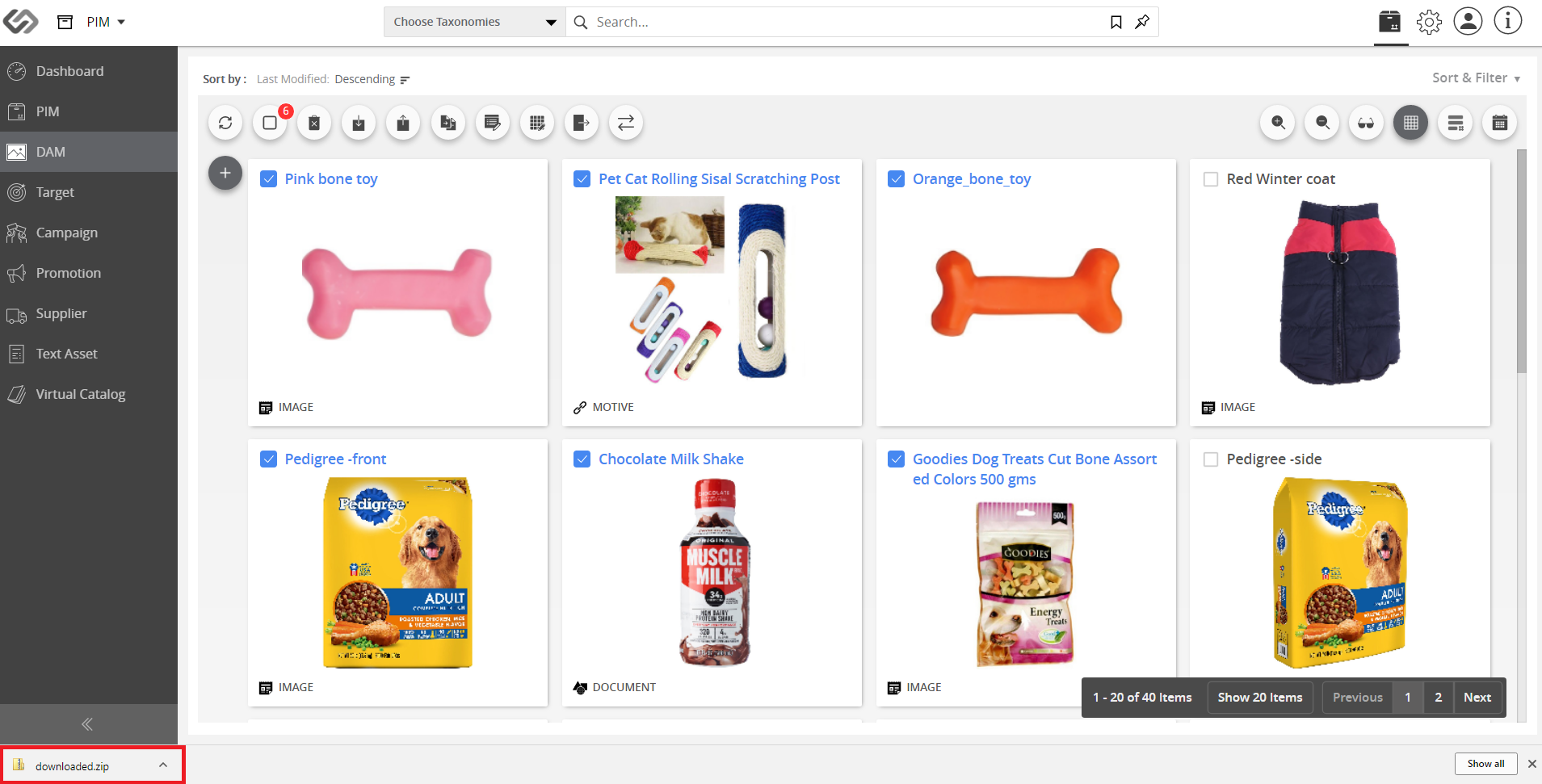Expand the downloaded.zip options chevron
Image resolution: width=1542 pixels, height=784 pixels.
click(163, 765)
